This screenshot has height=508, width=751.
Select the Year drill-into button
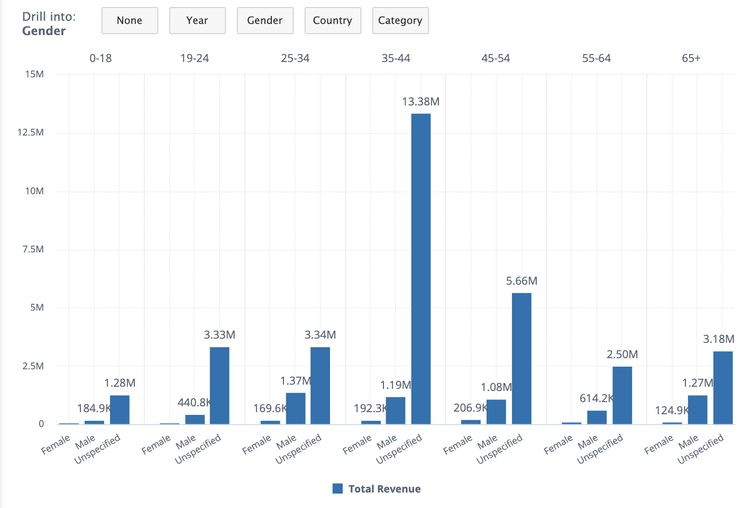pos(197,20)
